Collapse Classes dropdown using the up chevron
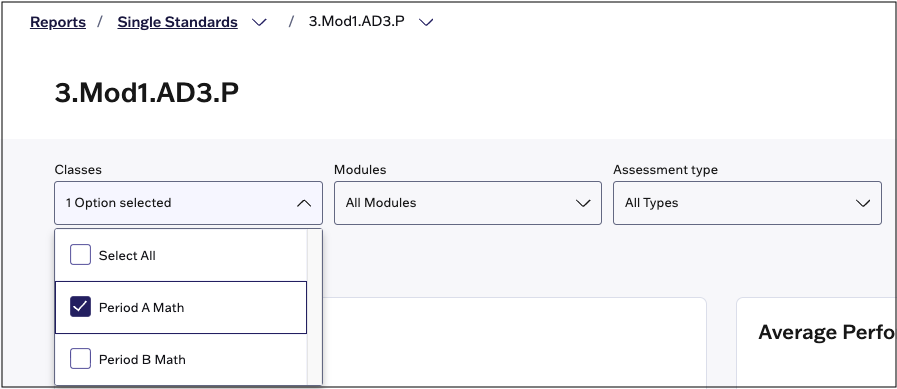 [304, 203]
